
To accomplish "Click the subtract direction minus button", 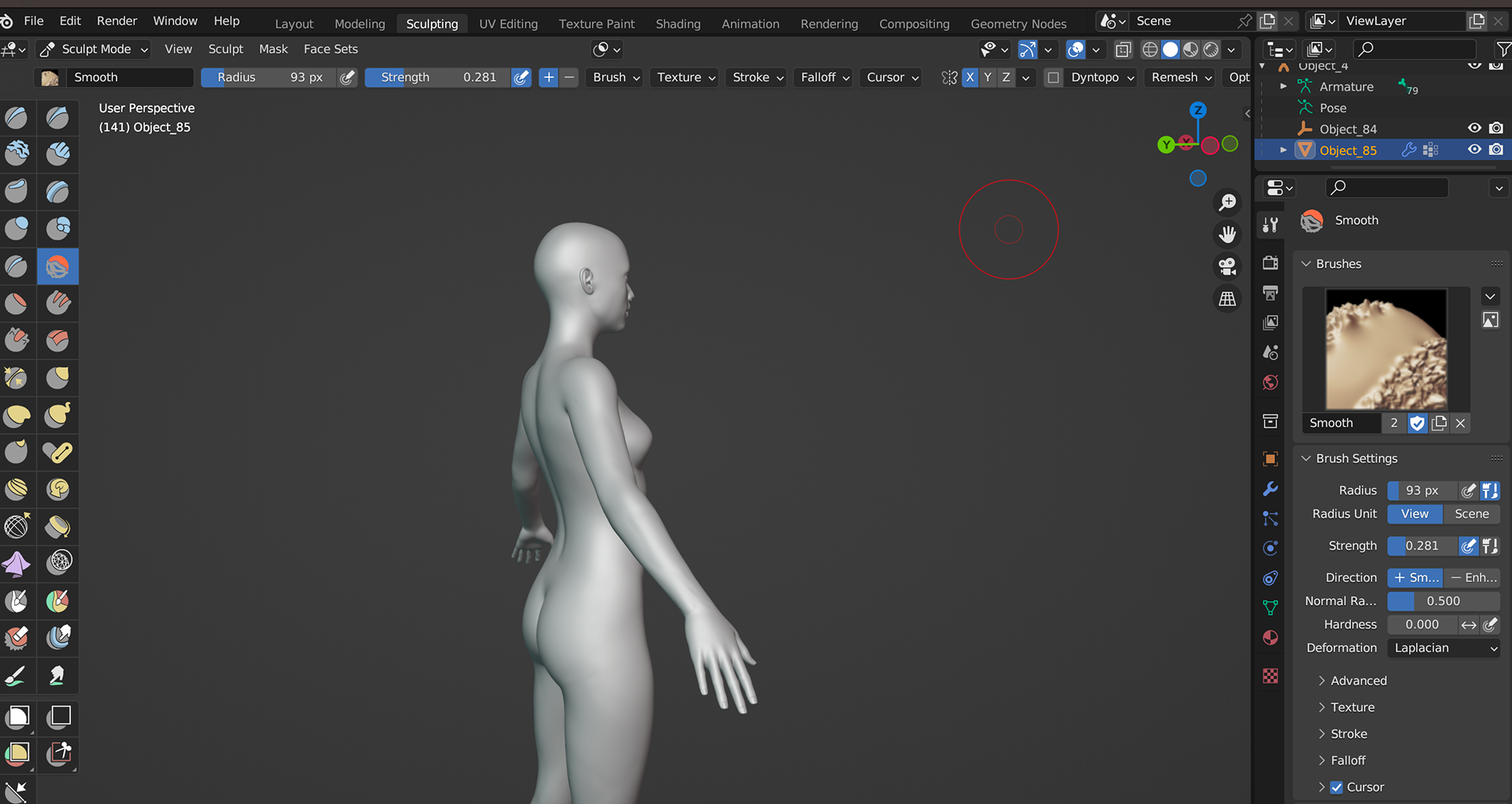I will pos(569,77).
